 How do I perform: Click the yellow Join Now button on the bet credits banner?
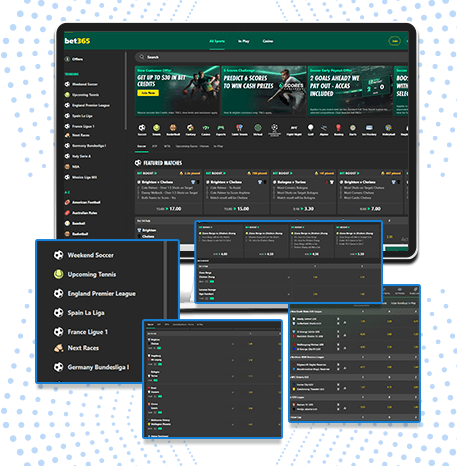coord(148,93)
